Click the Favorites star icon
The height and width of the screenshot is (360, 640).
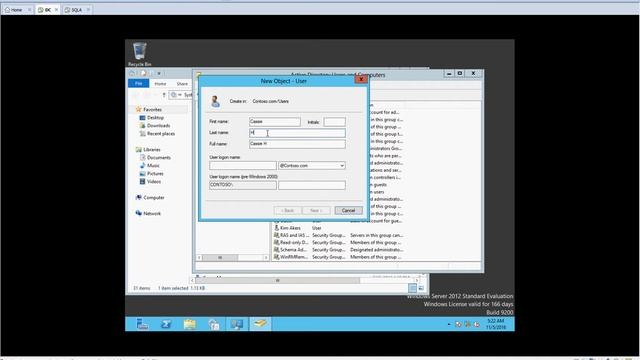138,109
